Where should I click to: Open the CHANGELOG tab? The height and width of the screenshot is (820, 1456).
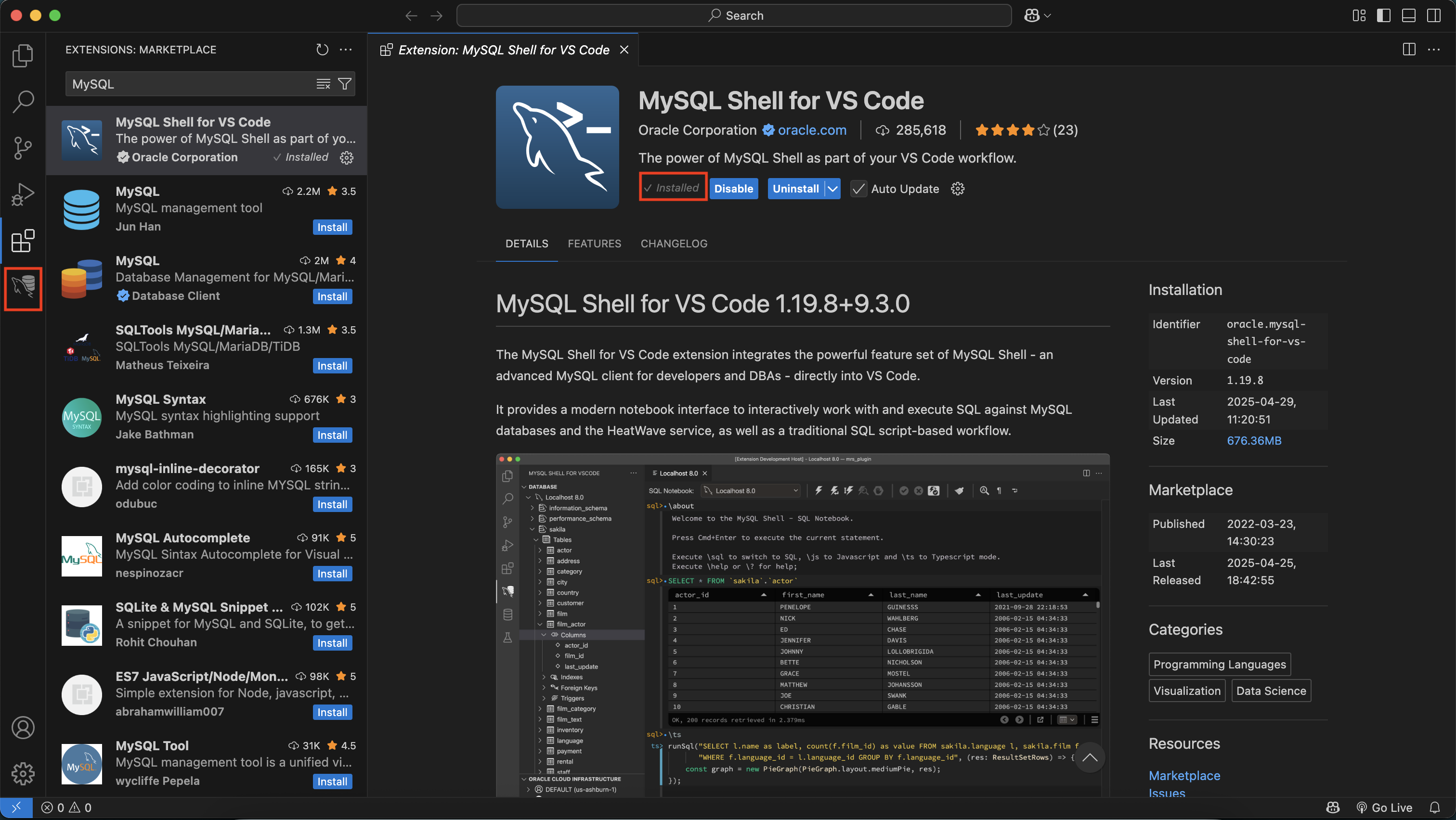tap(674, 243)
